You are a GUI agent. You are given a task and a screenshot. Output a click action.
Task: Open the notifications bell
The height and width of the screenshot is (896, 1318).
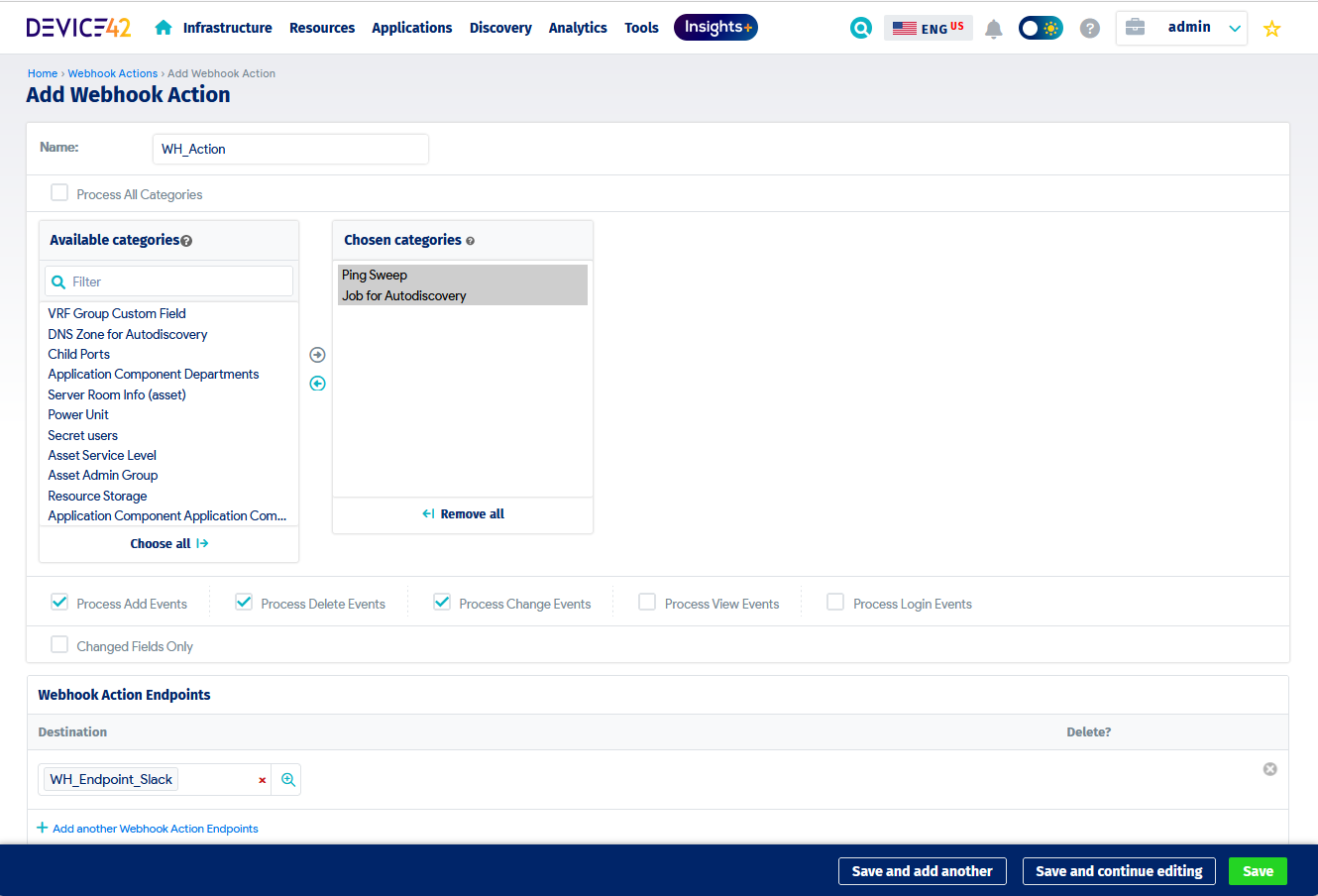coord(993,29)
